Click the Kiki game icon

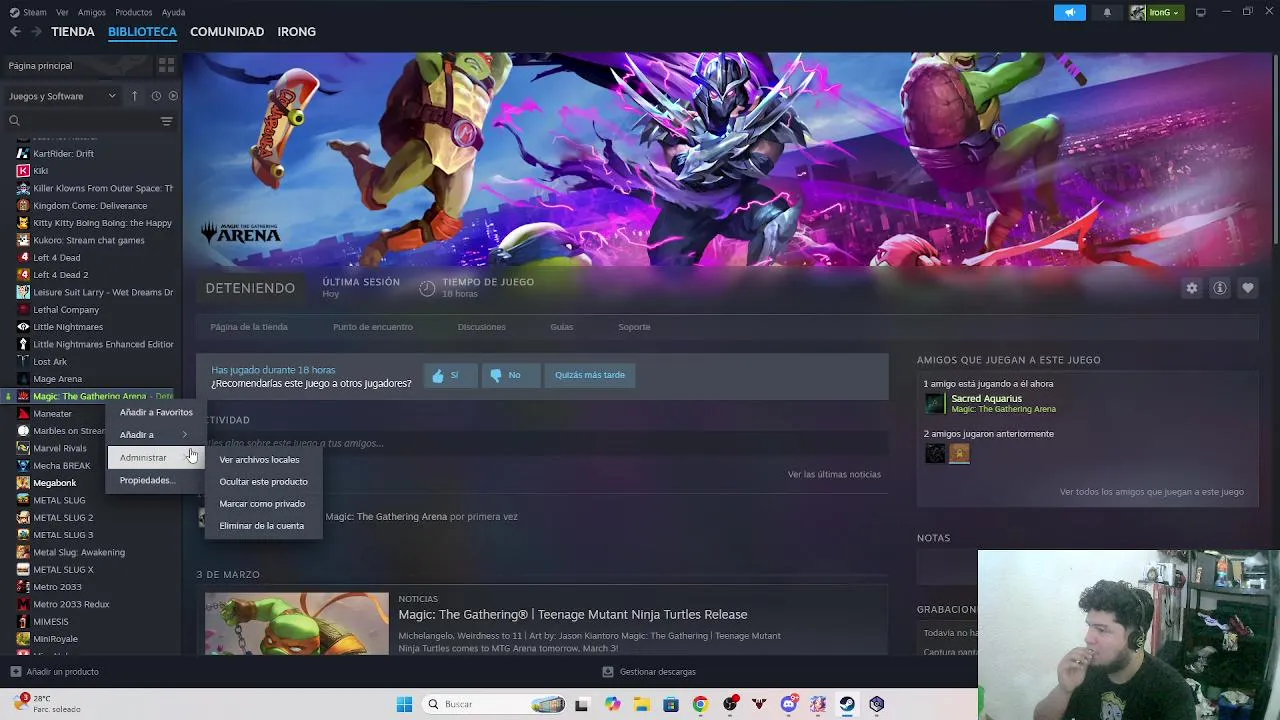23,171
